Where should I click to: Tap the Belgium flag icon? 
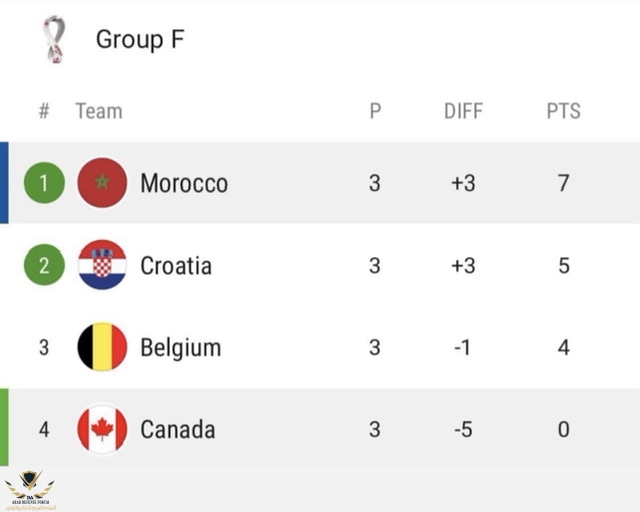pyautogui.click(x=102, y=347)
